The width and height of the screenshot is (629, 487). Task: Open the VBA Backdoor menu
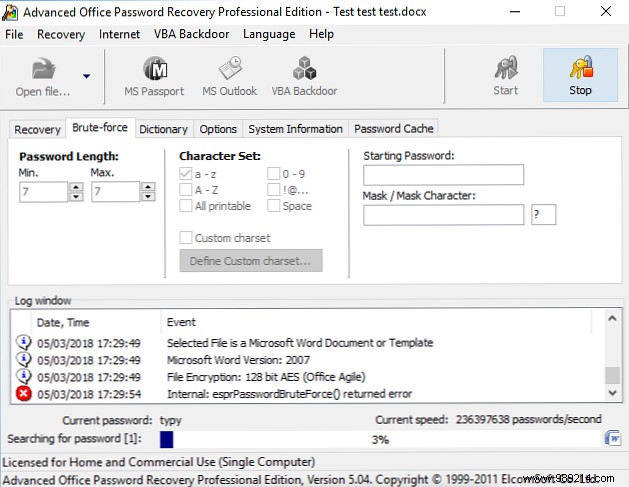(x=192, y=34)
